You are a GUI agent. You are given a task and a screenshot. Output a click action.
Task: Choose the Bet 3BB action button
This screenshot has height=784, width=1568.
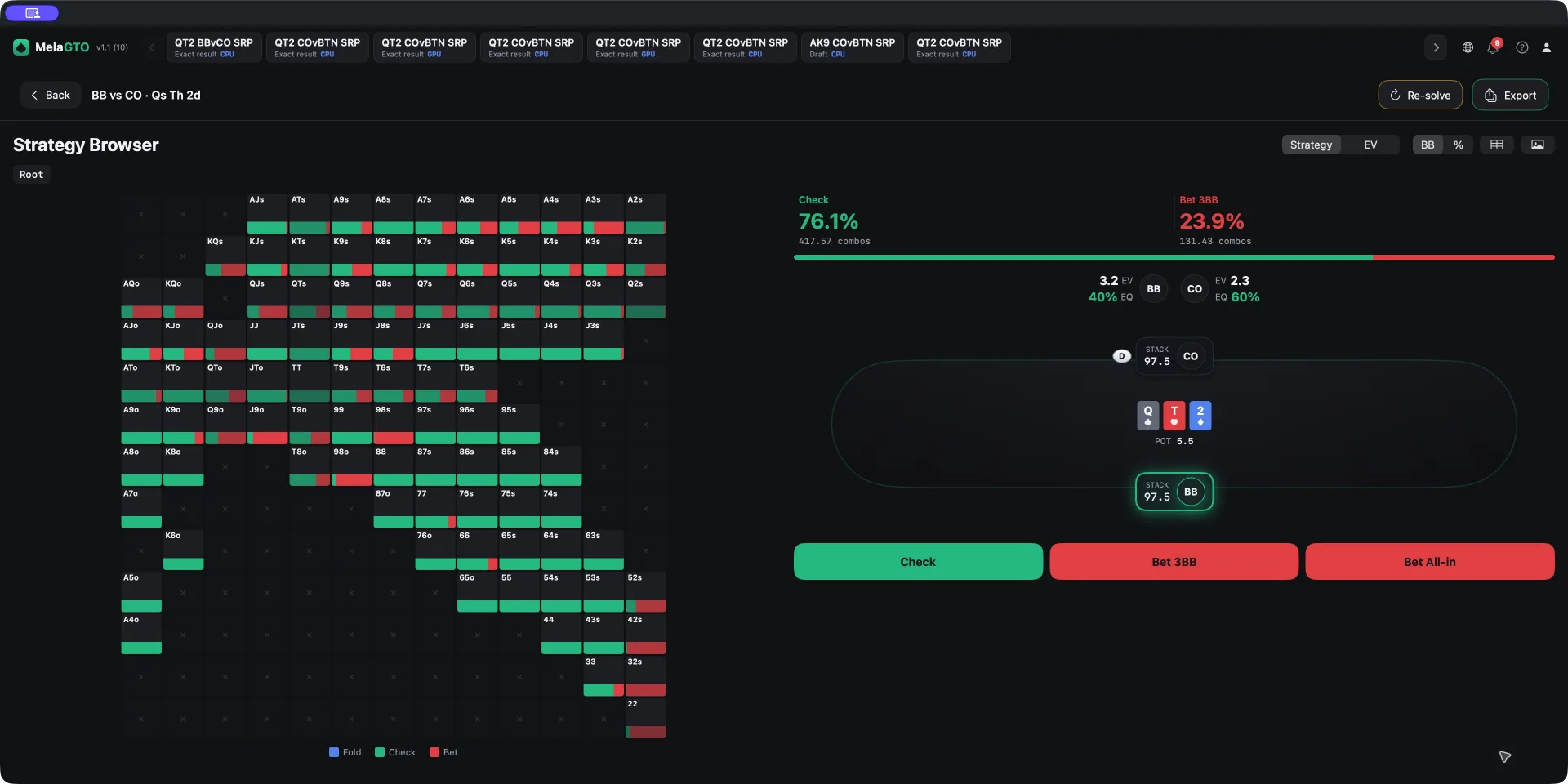(1174, 562)
